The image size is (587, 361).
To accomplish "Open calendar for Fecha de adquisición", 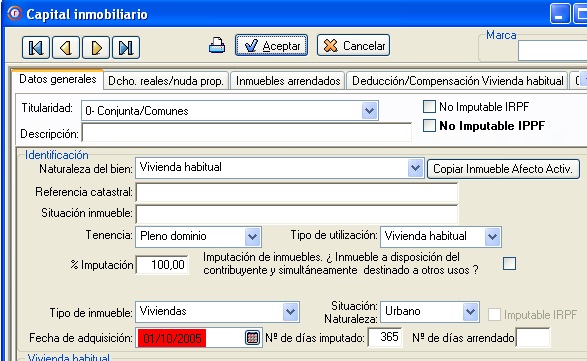I will click(x=252, y=338).
